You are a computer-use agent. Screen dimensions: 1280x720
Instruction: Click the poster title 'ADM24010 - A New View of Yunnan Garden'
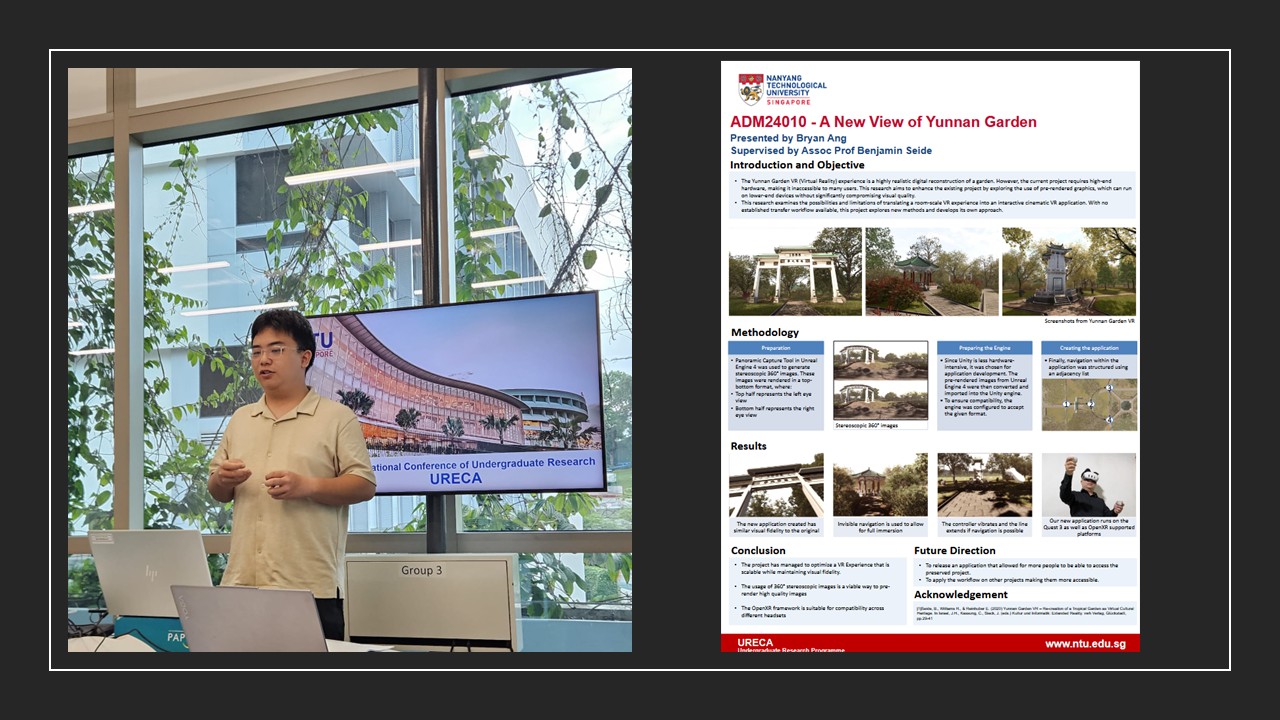(x=883, y=122)
